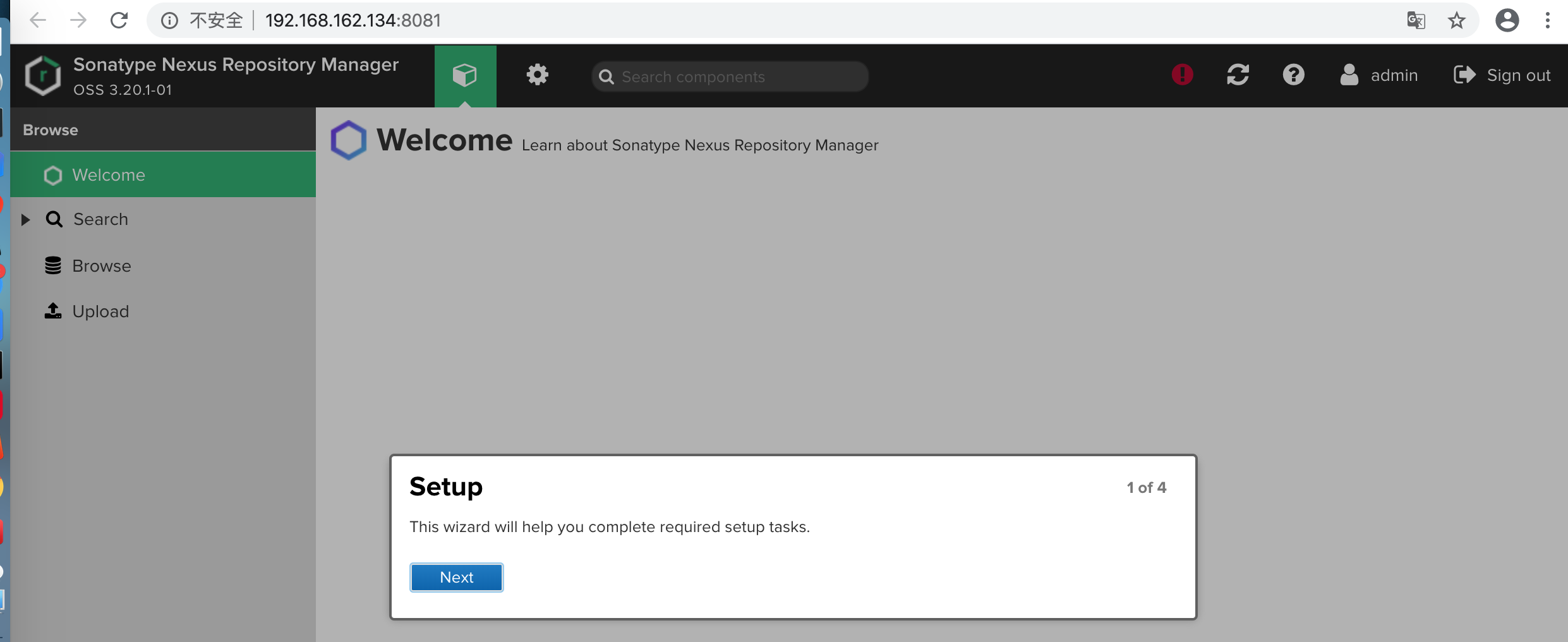Open the Browse repositories item in the sidebar
The width and height of the screenshot is (1568, 642).
pyautogui.click(x=101, y=266)
